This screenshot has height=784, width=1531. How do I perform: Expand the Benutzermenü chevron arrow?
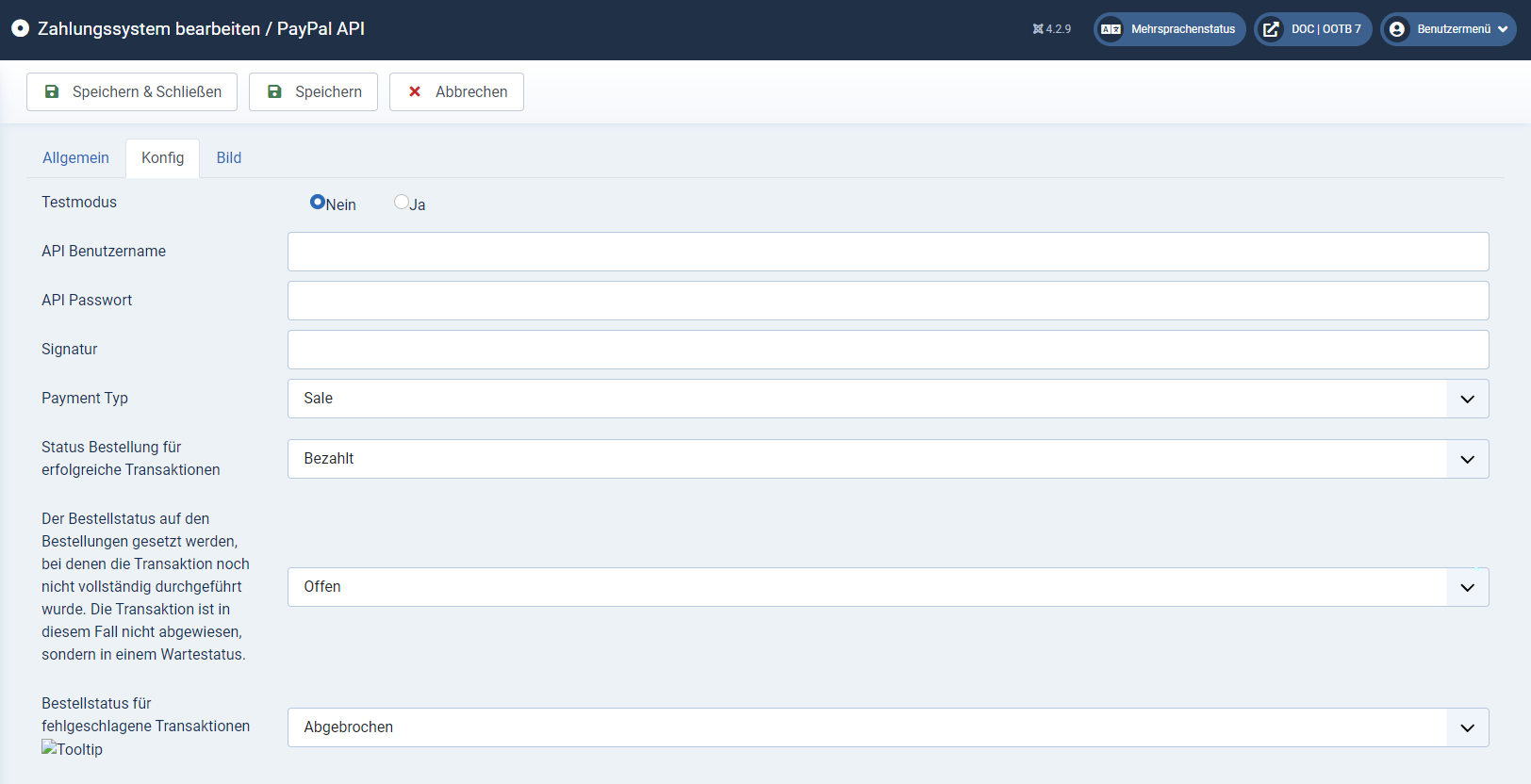click(1503, 29)
